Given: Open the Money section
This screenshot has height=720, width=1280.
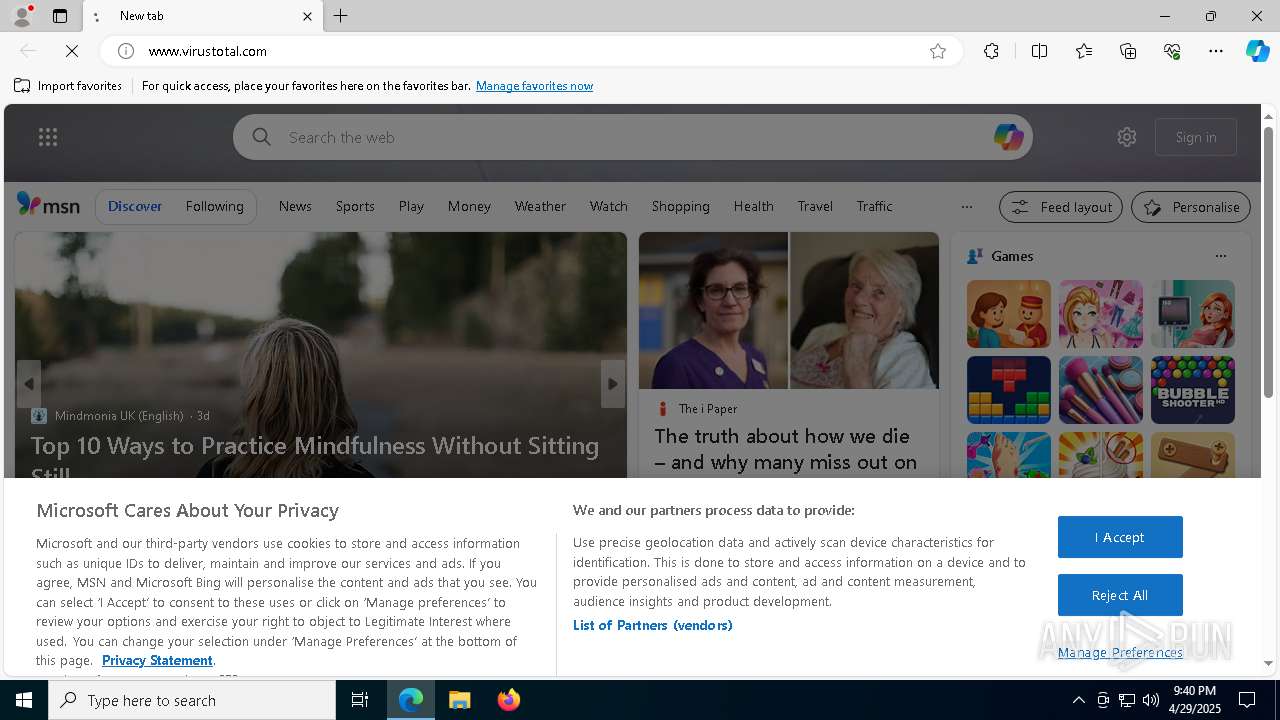Looking at the screenshot, I should (469, 206).
